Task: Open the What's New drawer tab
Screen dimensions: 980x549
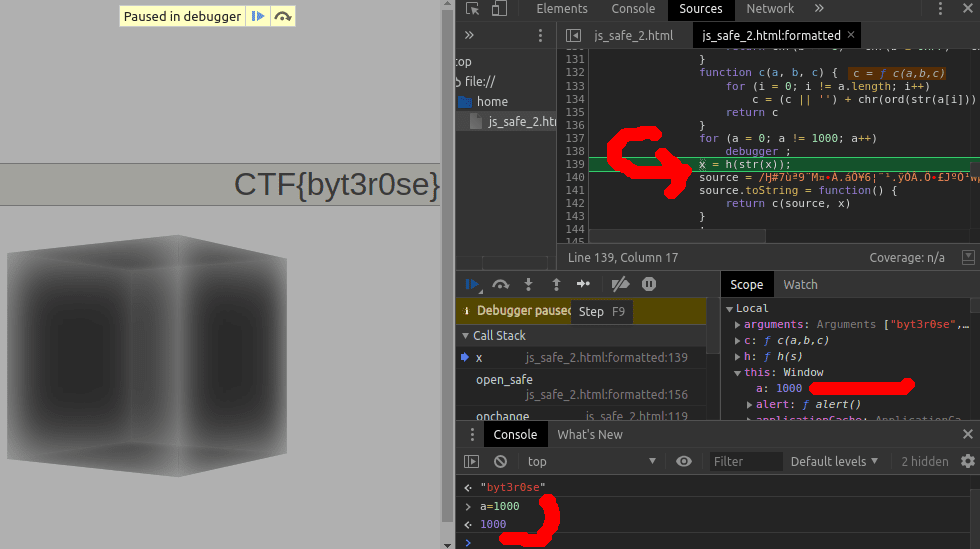Action: click(589, 435)
